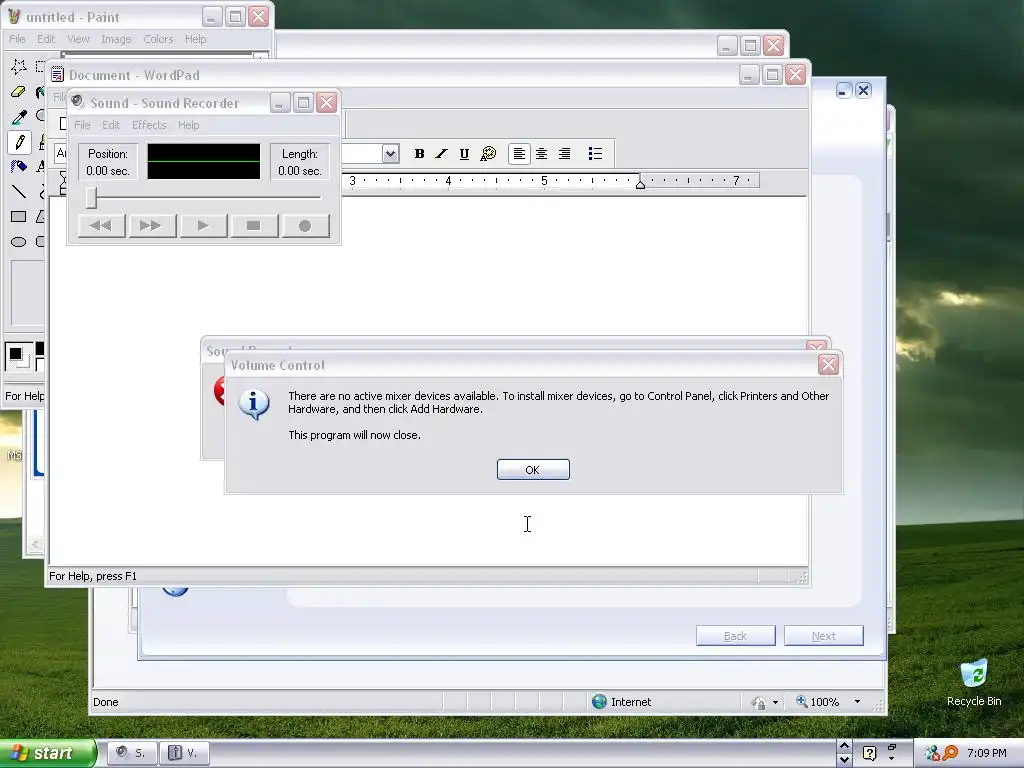
Task: Click the help question-mark icon on taskbar
Action: (x=869, y=753)
